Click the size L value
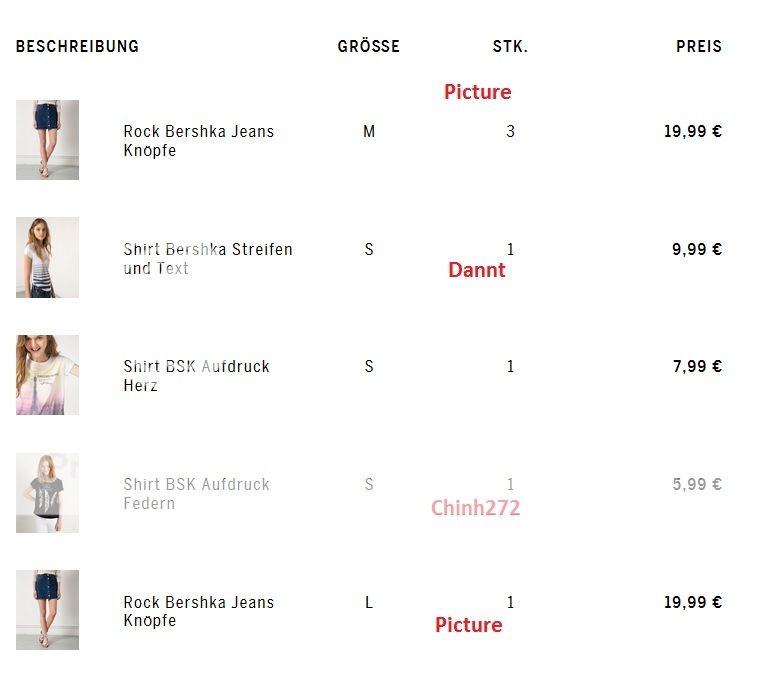The width and height of the screenshot is (763, 678). [x=369, y=602]
